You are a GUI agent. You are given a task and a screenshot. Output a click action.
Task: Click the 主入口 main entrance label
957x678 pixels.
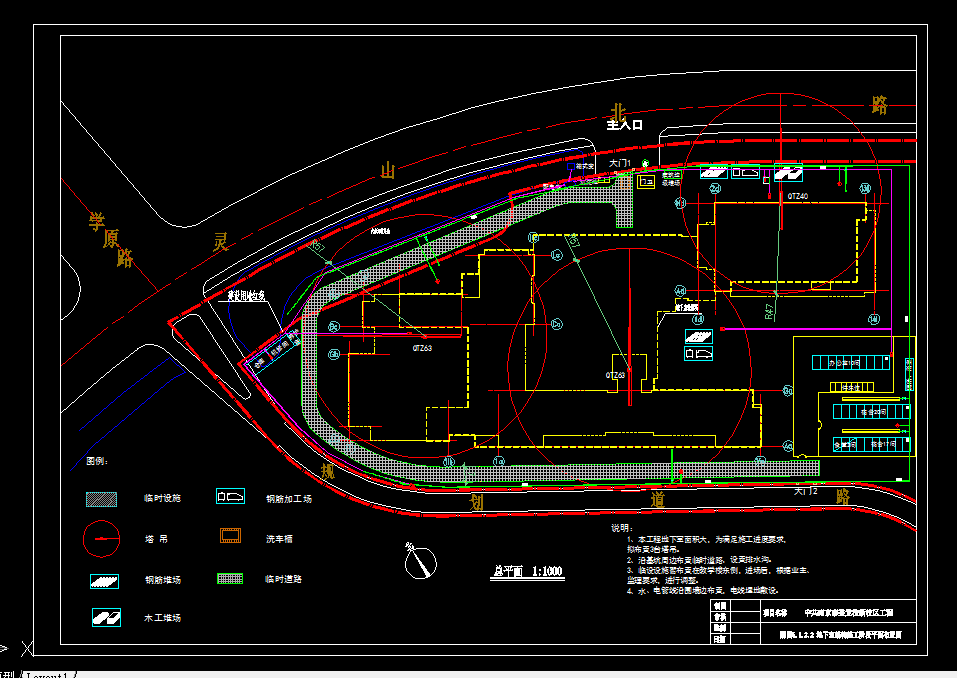(624, 125)
